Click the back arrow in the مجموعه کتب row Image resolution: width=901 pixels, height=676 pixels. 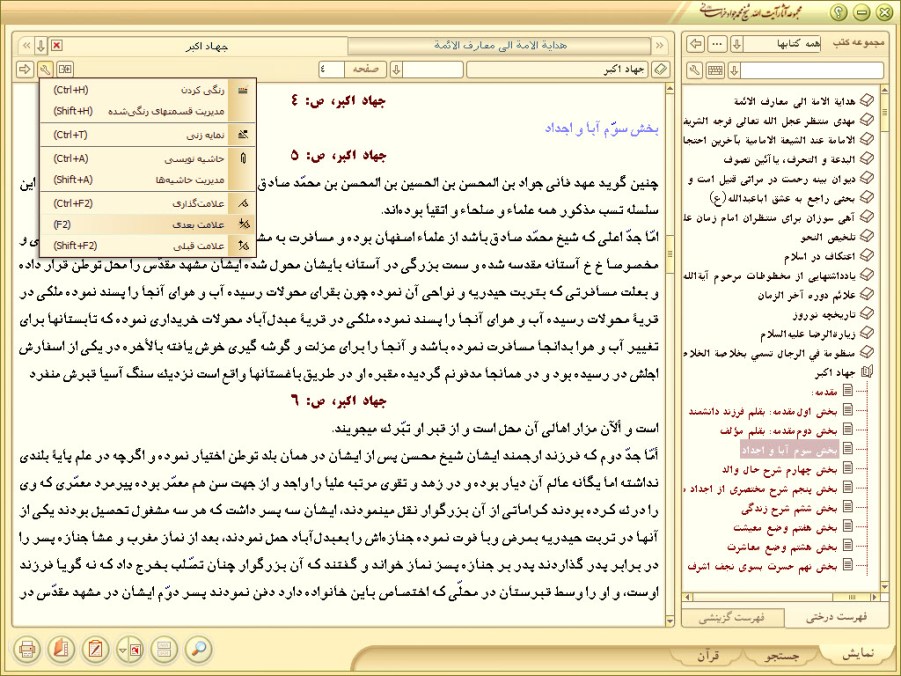pyautogui.click(x=696, y=44)
